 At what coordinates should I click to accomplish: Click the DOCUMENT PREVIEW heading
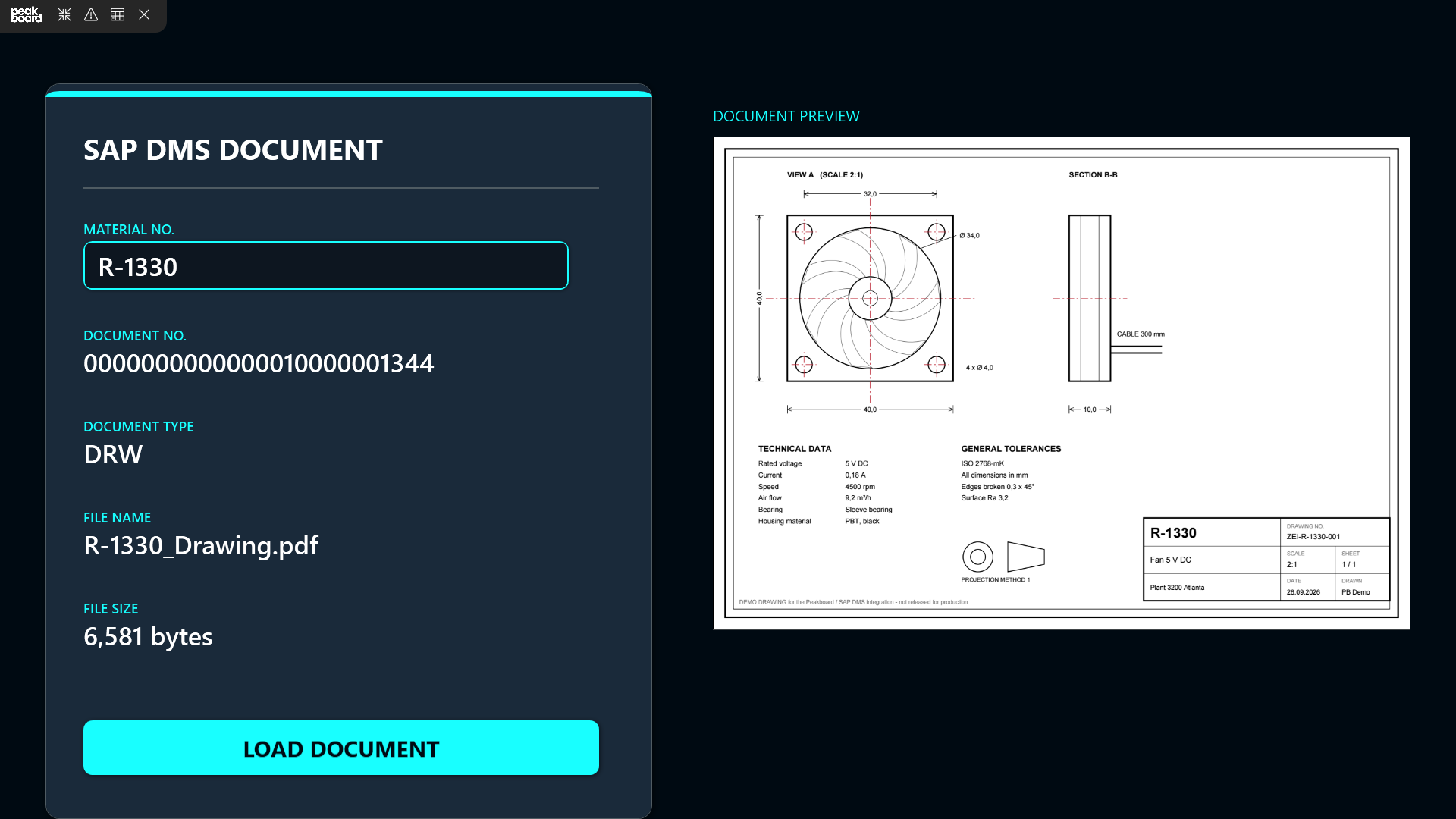click(x=786, y=116)
